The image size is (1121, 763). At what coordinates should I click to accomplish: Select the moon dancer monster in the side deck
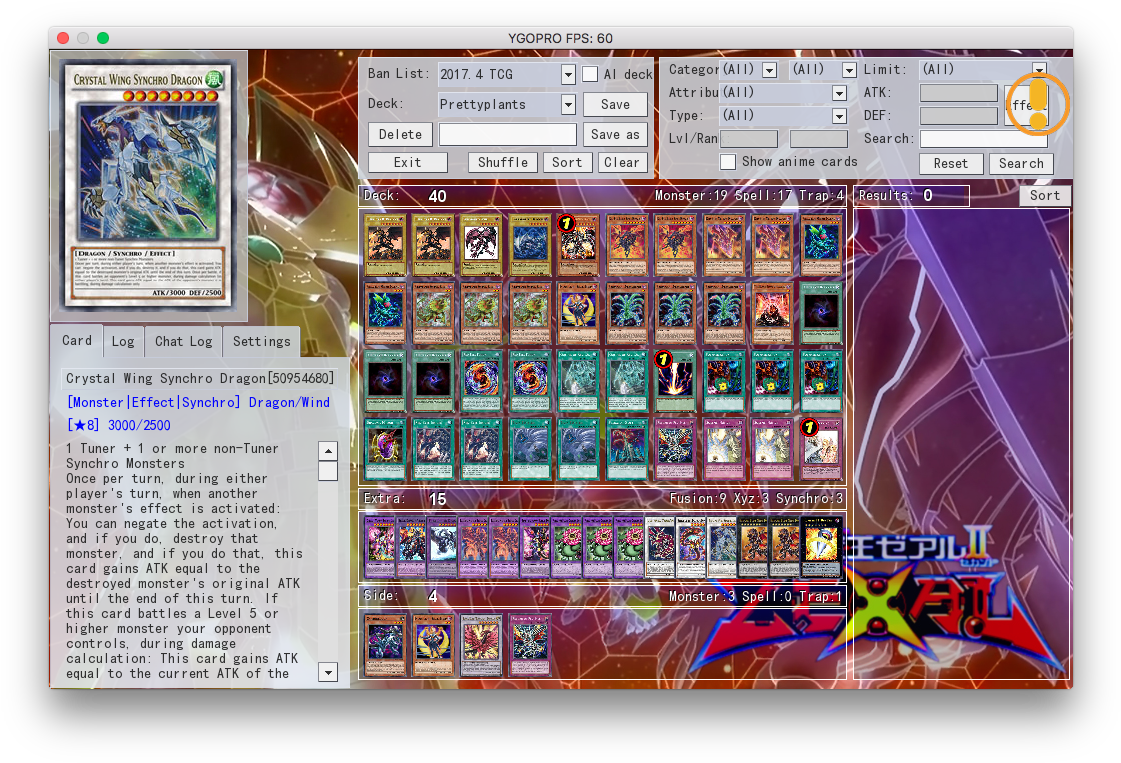tap(433, 644)
